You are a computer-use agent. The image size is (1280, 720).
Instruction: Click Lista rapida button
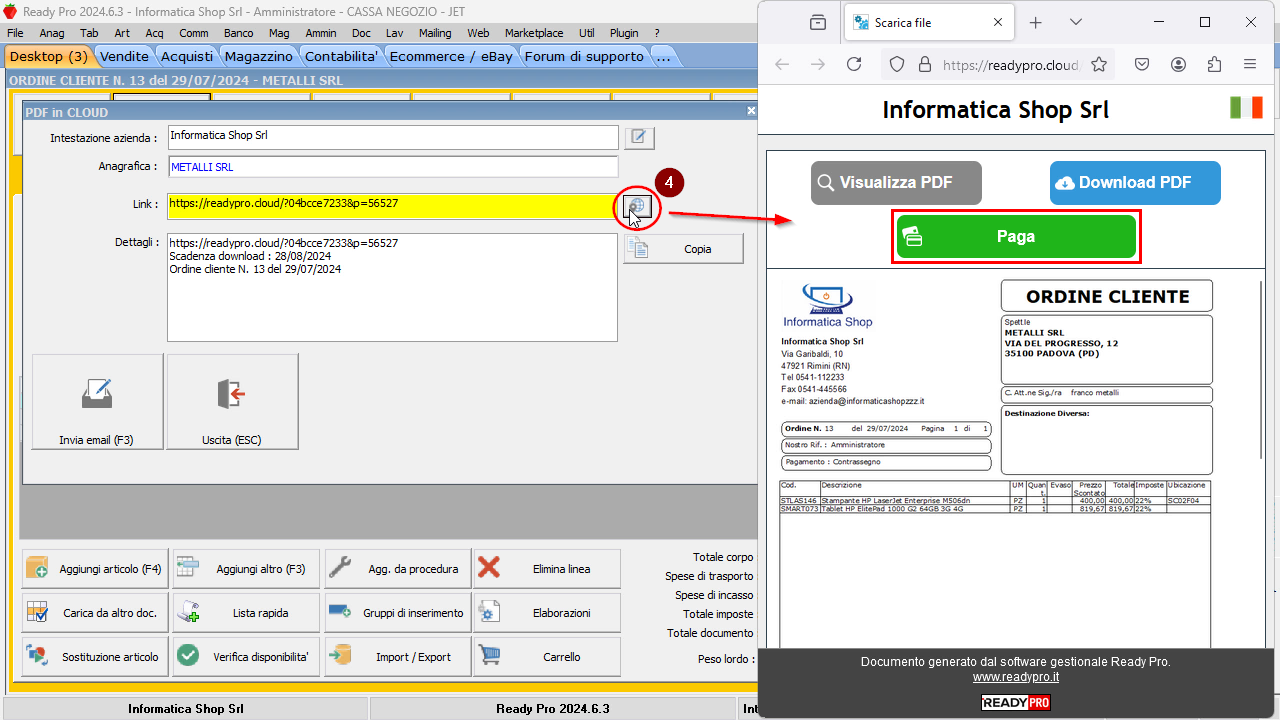point(246,613)
